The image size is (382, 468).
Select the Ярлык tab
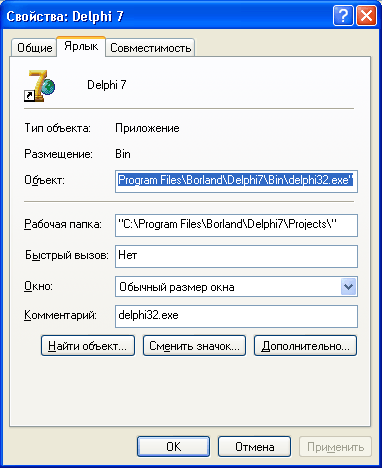coord(81,46)
